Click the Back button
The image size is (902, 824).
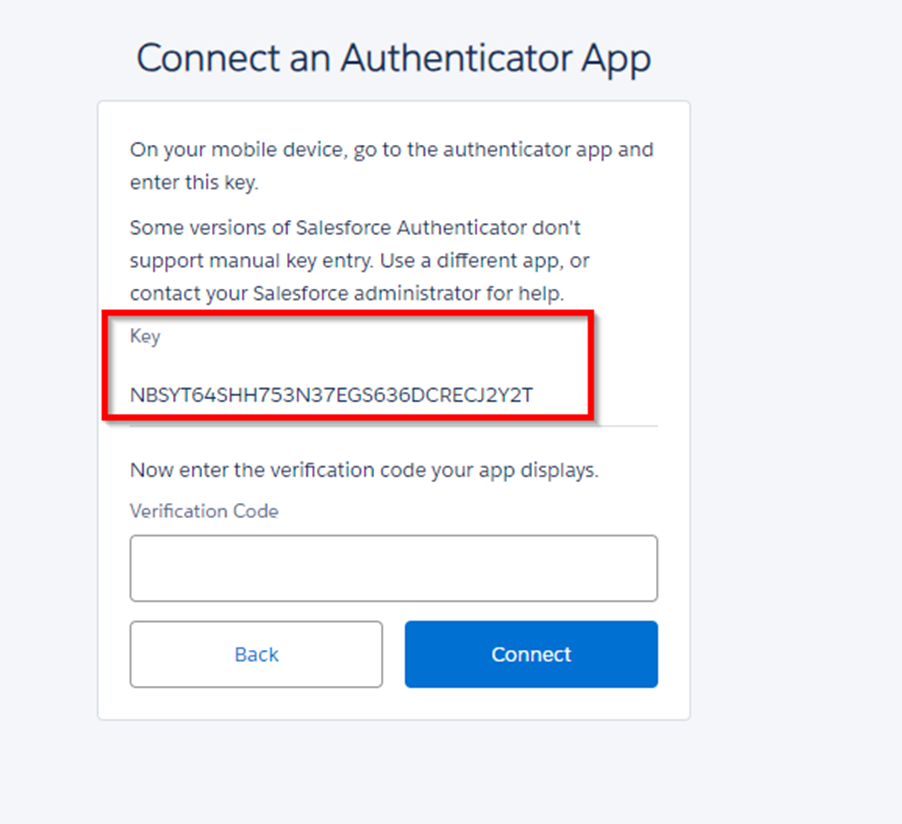coord(256,654)
